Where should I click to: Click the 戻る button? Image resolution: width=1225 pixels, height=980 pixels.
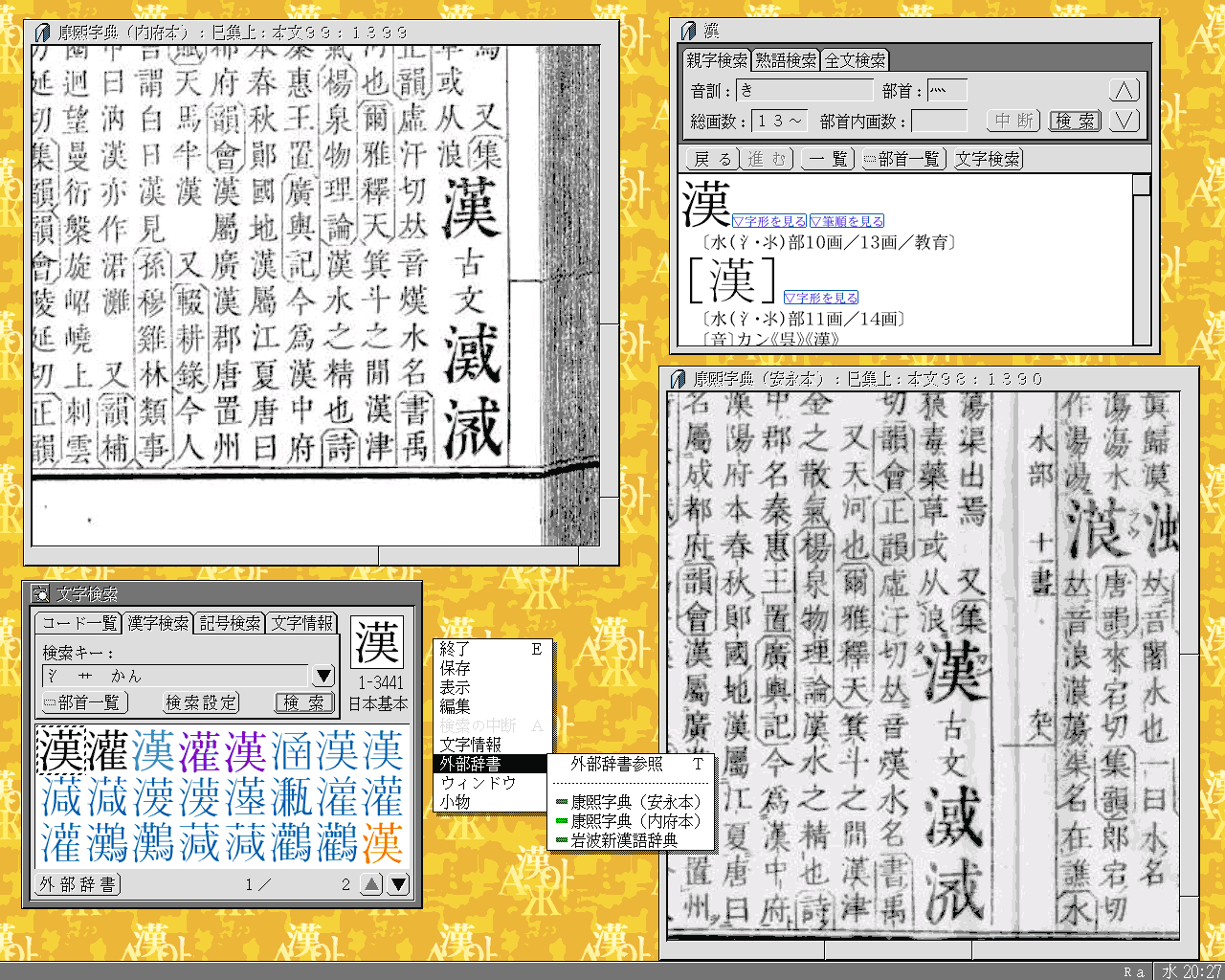[712, 159]
